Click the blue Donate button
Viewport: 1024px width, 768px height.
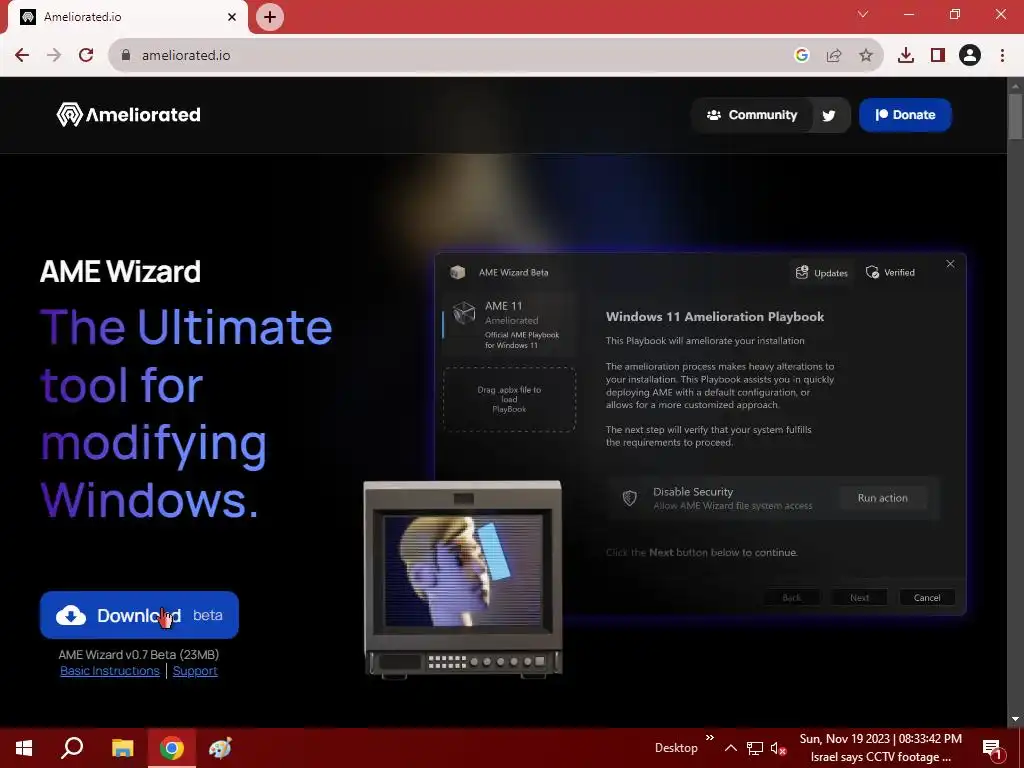tap(905, 115)
